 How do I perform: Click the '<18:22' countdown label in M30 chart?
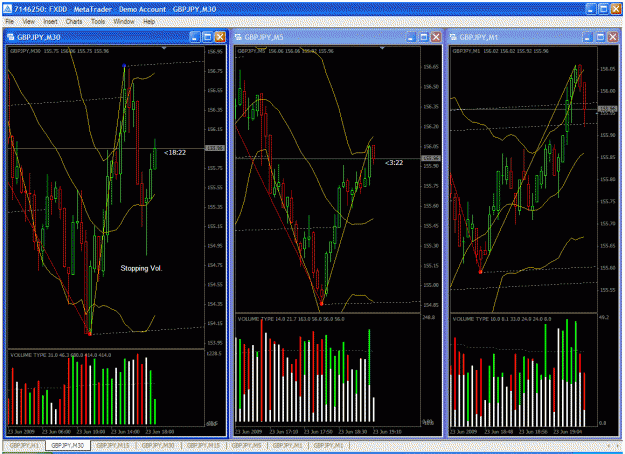[x=175, y=153]
